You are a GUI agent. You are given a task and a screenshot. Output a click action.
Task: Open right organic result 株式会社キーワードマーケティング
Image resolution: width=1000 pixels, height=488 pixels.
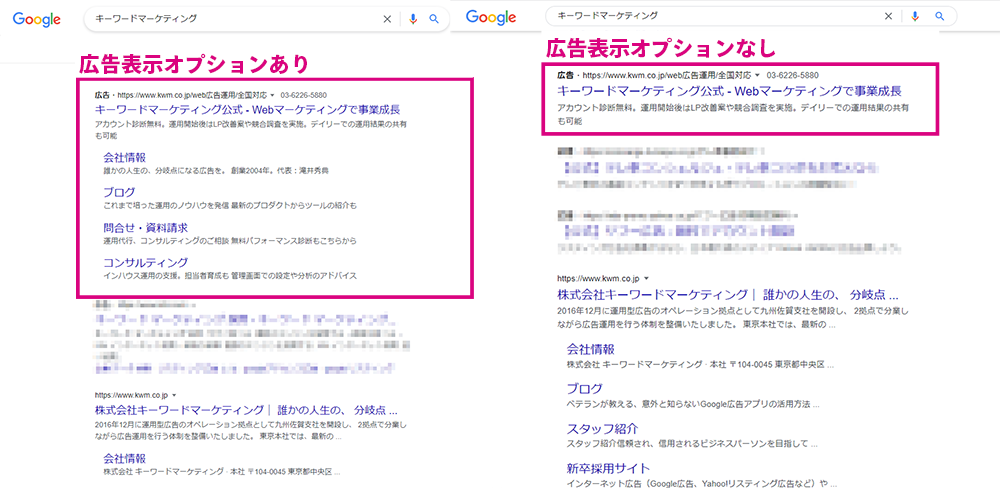(x=728, y=296)
